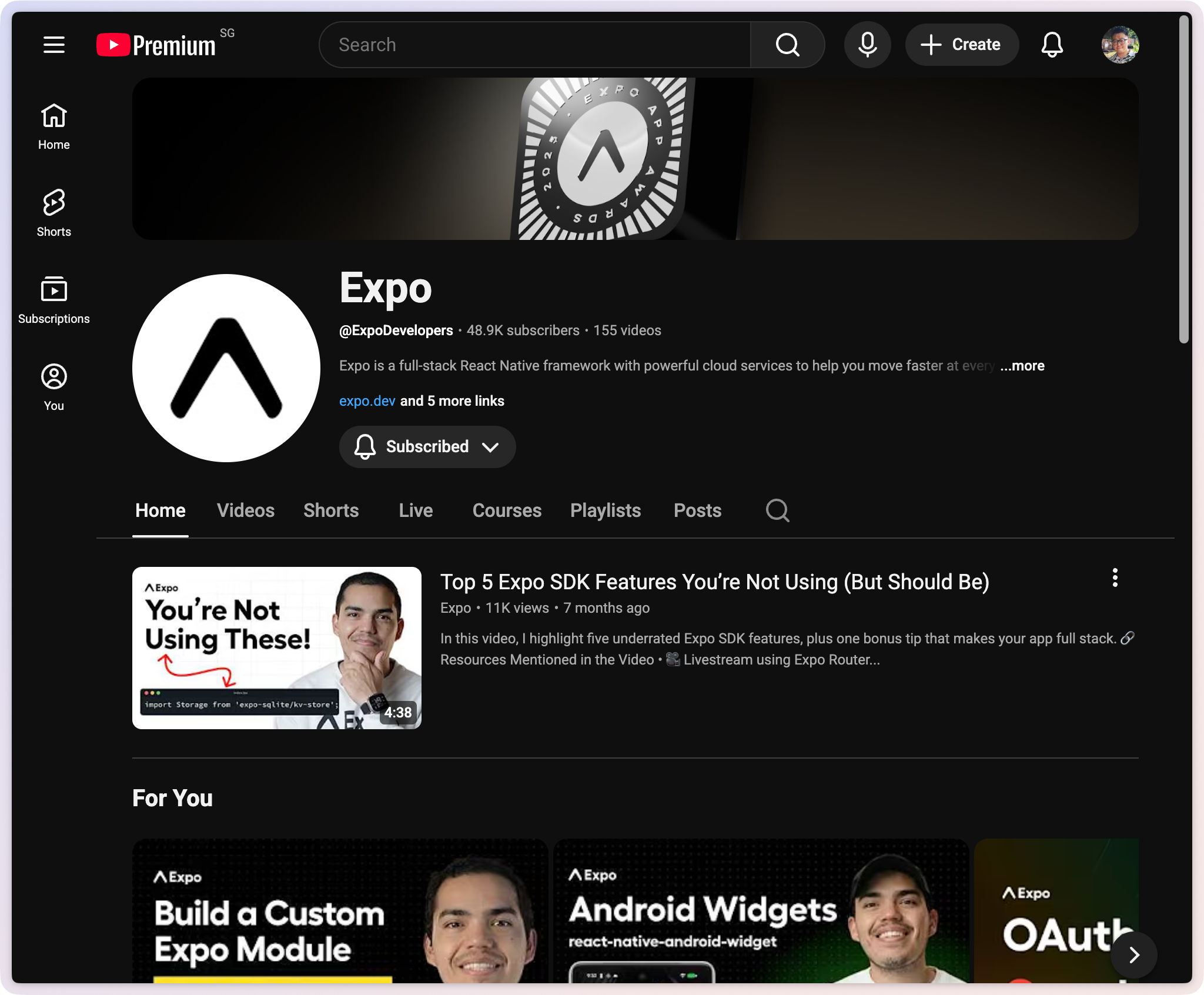Expand channel description with ...more
The height and width of the screenshot is (995, 1204).
pyautogui.click(x=1022, y=366)
